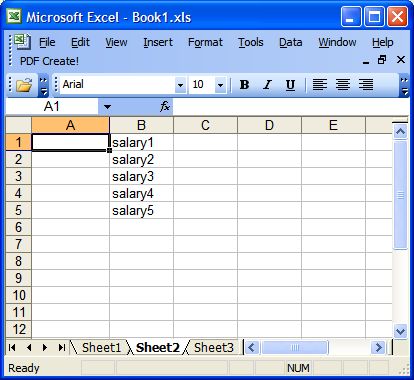This screenshot has width=414, height=380.
Task: Switch to Sheet3 tab
Action: pos(213,348)
